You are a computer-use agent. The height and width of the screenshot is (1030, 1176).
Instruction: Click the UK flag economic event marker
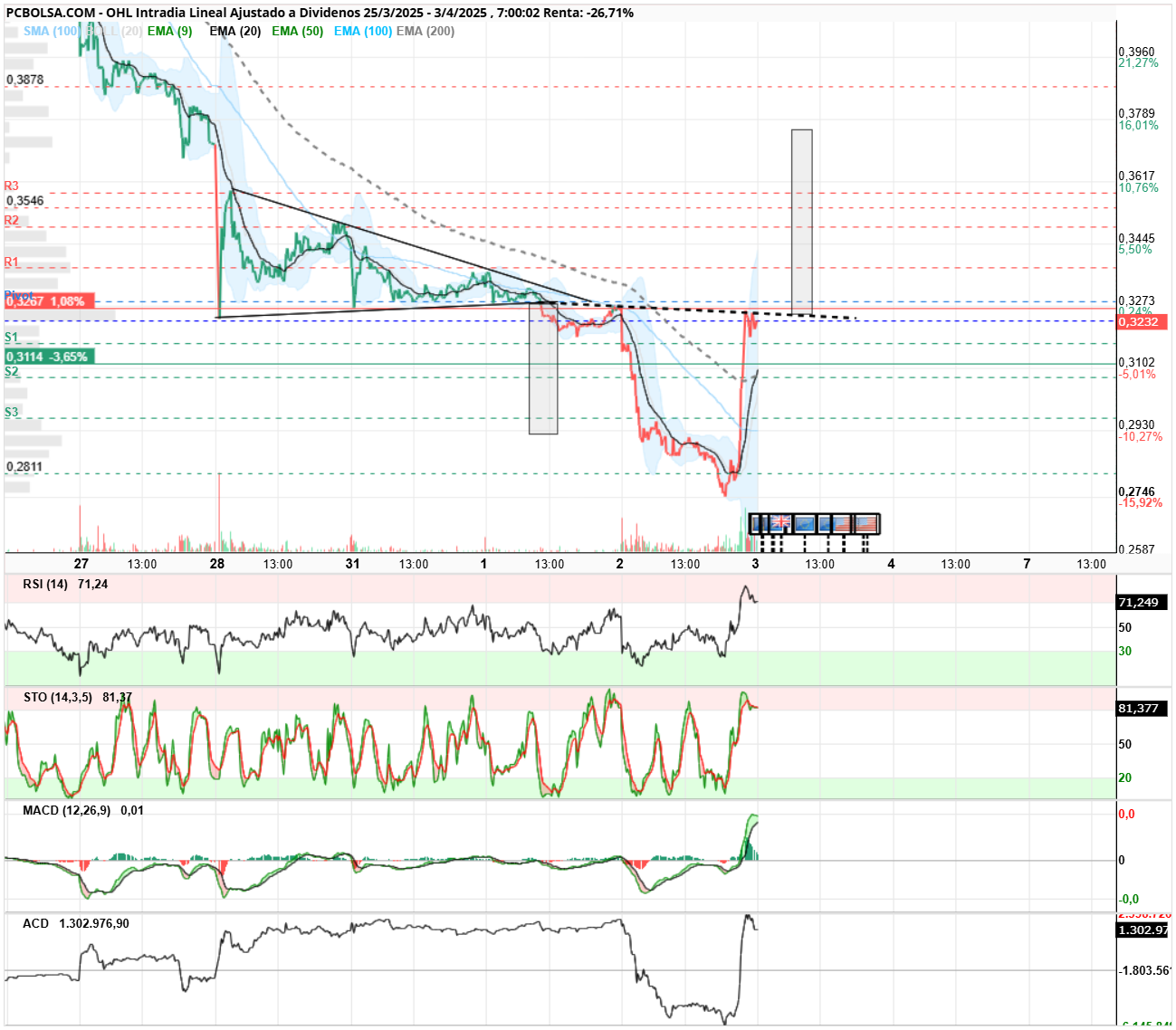tap(781, 521)
